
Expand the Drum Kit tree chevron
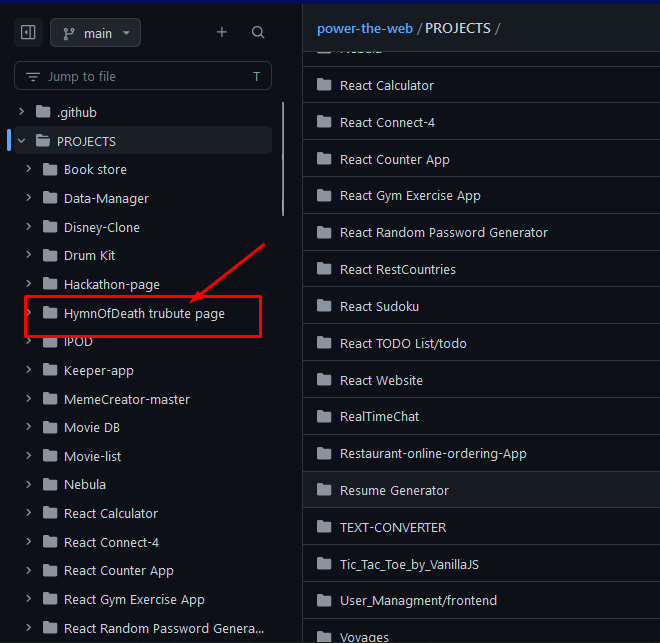tap(29, 255)
